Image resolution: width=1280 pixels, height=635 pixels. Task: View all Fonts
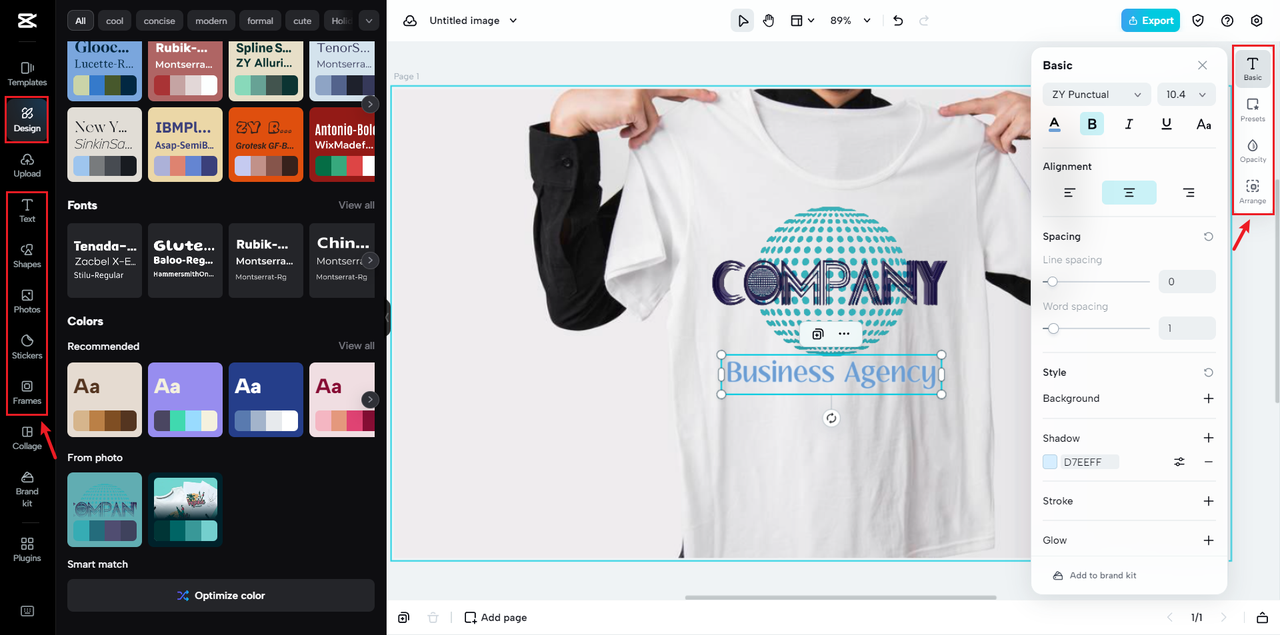coord(356,205)
